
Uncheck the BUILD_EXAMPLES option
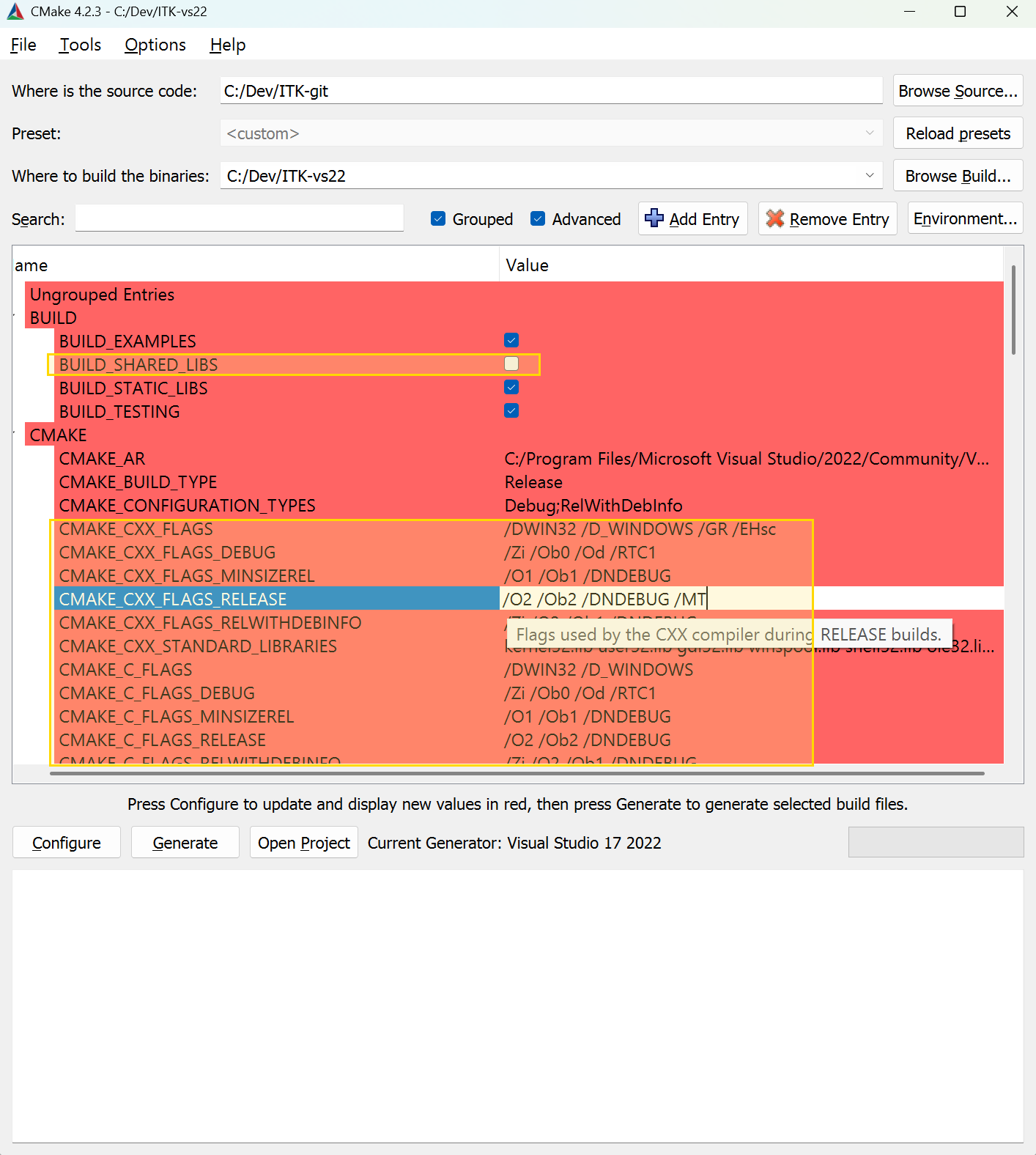(511, 340)
